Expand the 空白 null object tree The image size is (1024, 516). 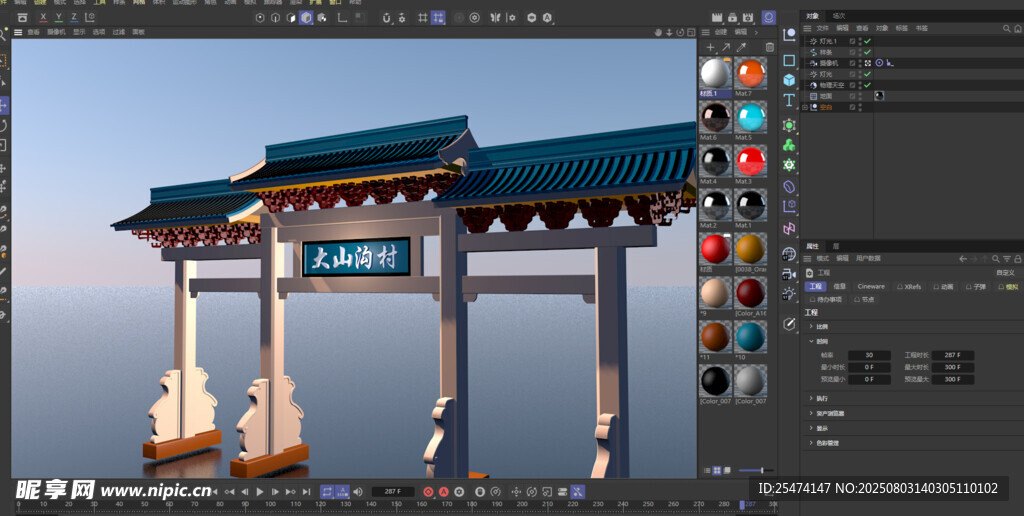point(805,107)
